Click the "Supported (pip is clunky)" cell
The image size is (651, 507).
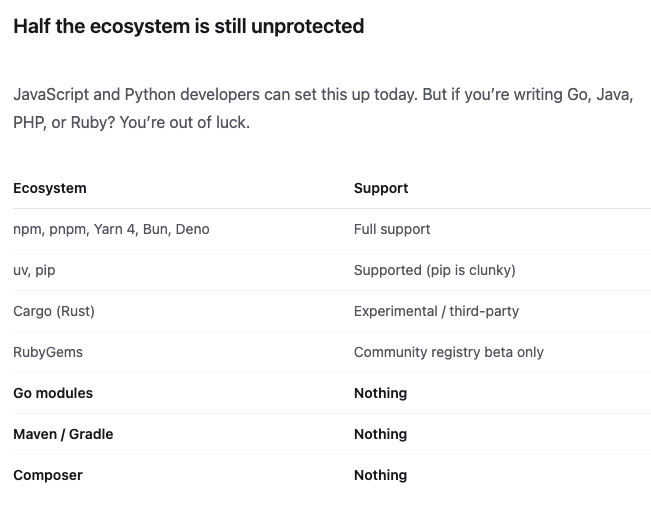[x=434, y=270]
